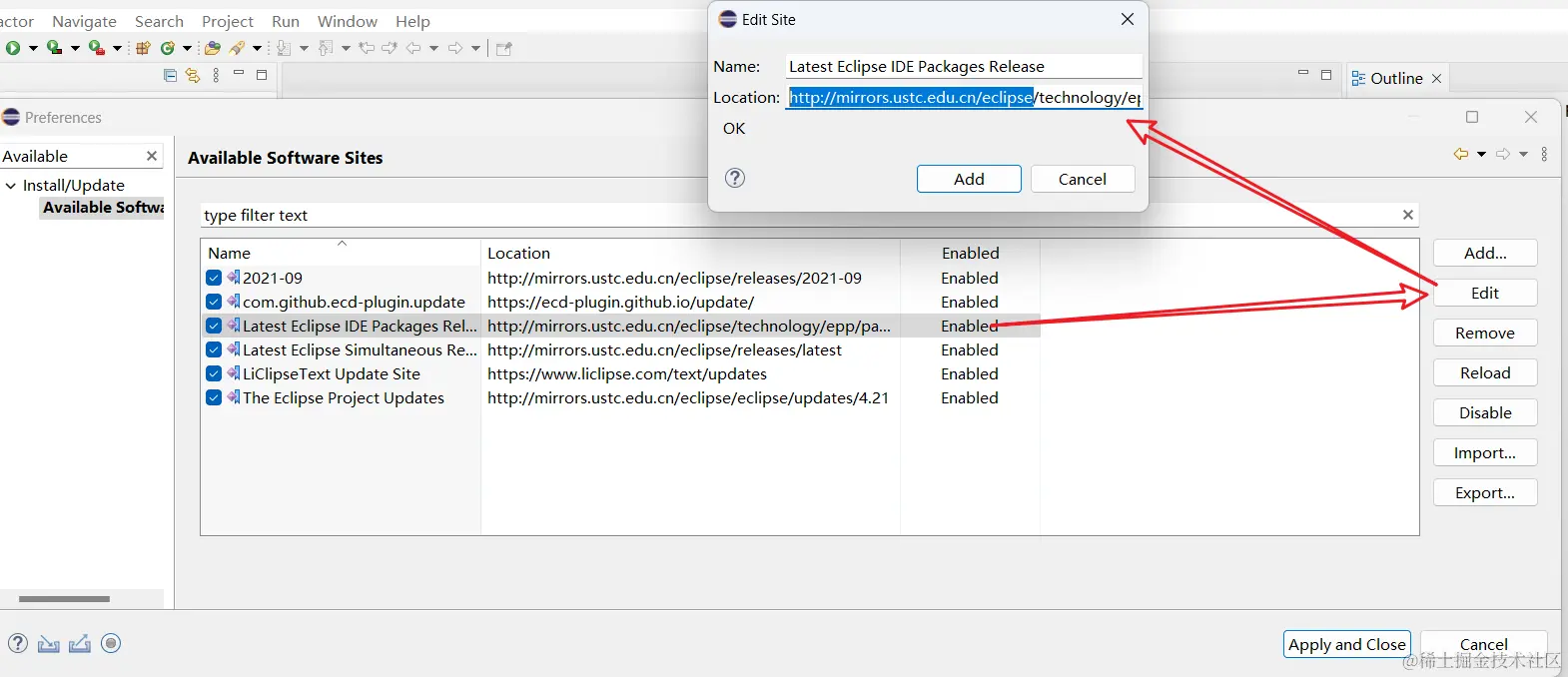Clear the type filter text box
1568x677 pixels.
1407,215
